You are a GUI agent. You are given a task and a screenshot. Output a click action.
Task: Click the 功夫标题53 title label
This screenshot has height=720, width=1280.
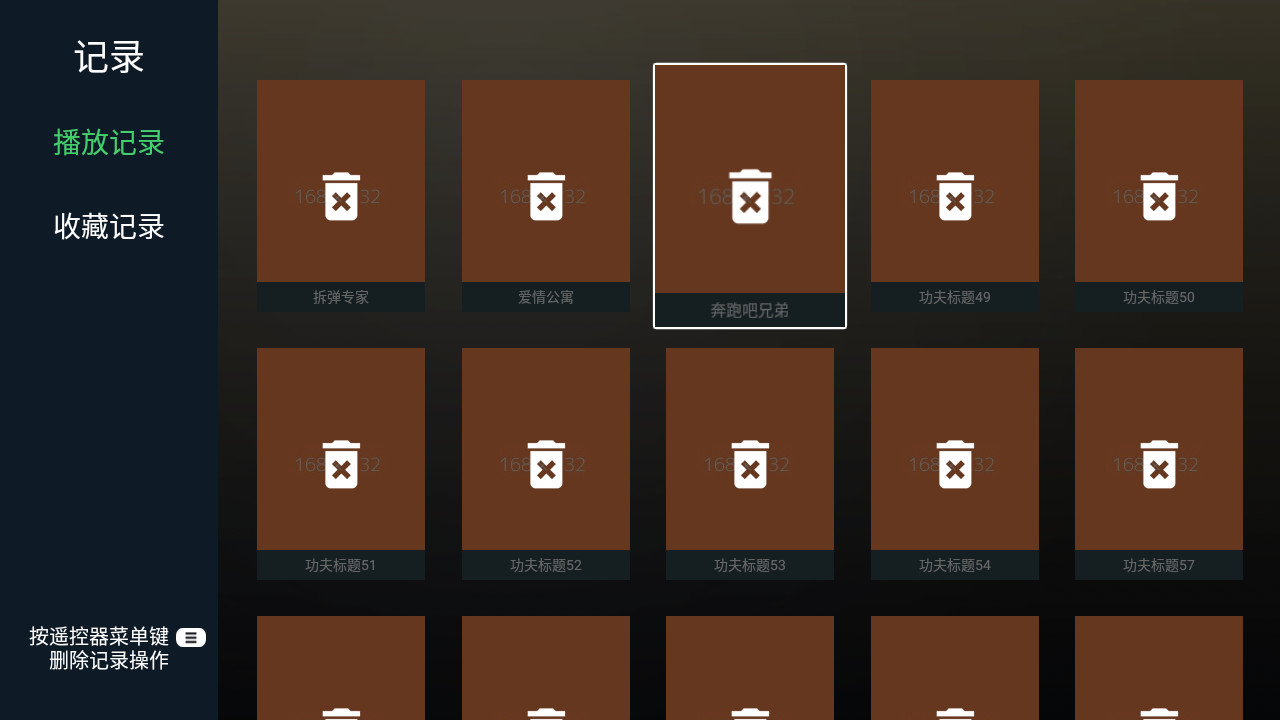(750, 565)
